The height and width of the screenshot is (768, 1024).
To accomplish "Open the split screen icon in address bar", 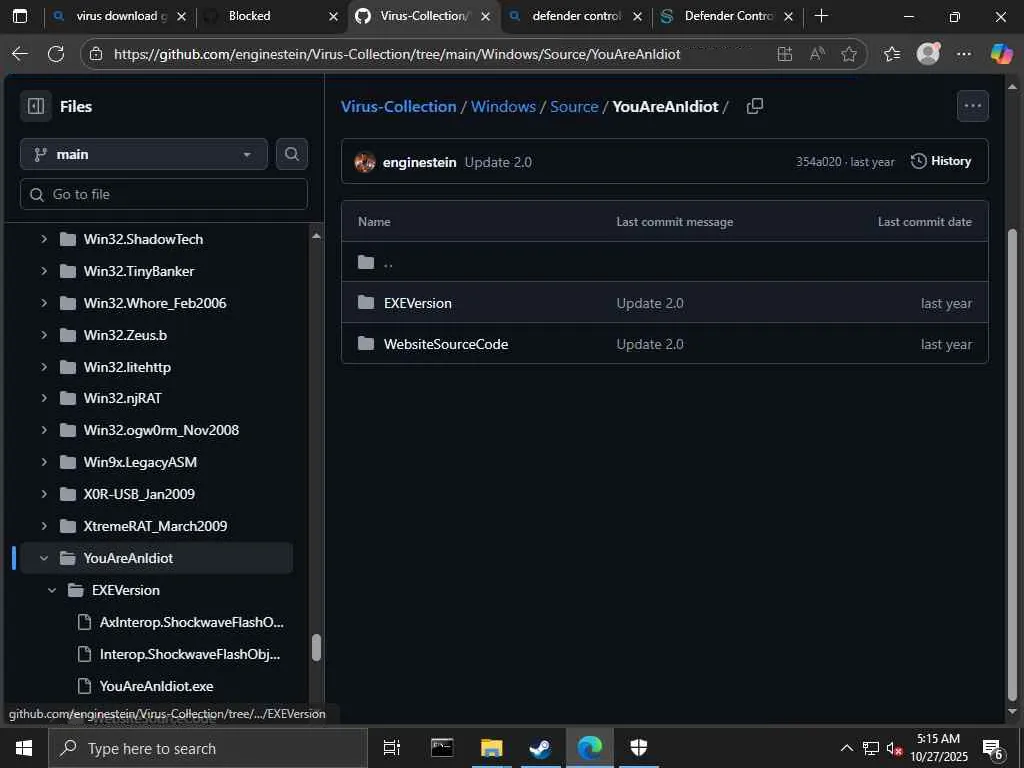I will (x=785, y=54).
